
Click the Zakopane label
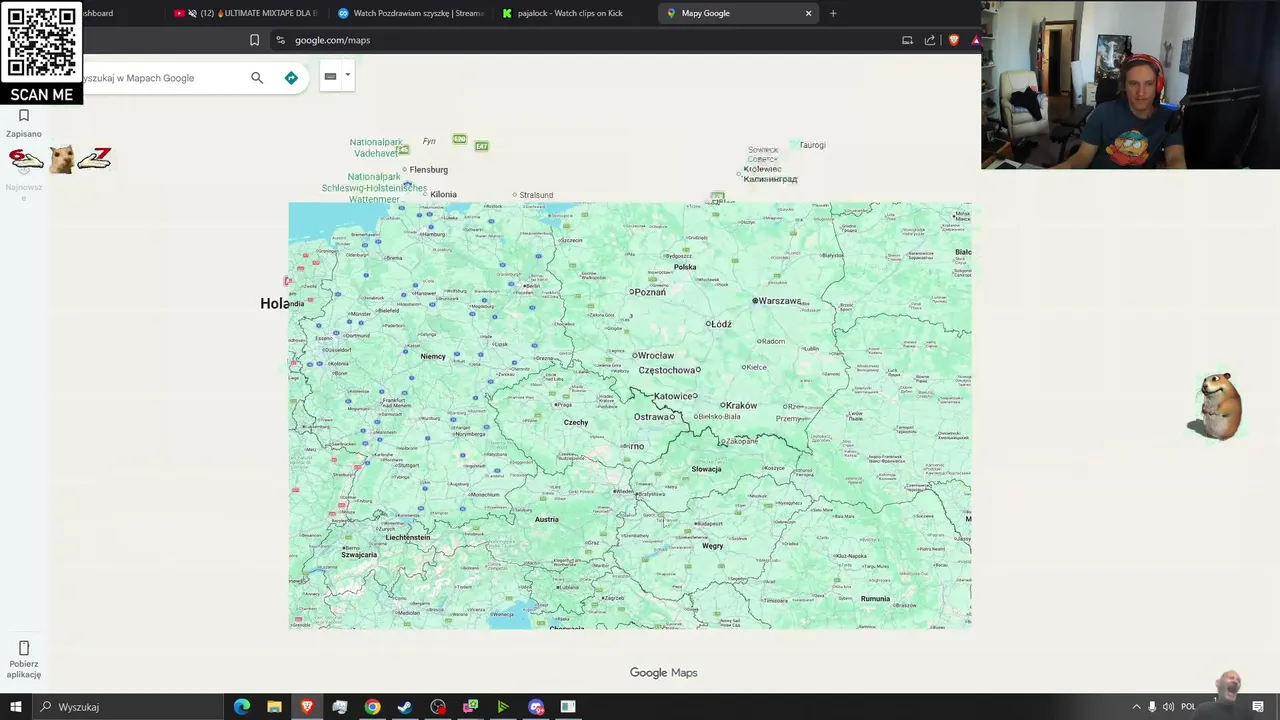[741, 441]
